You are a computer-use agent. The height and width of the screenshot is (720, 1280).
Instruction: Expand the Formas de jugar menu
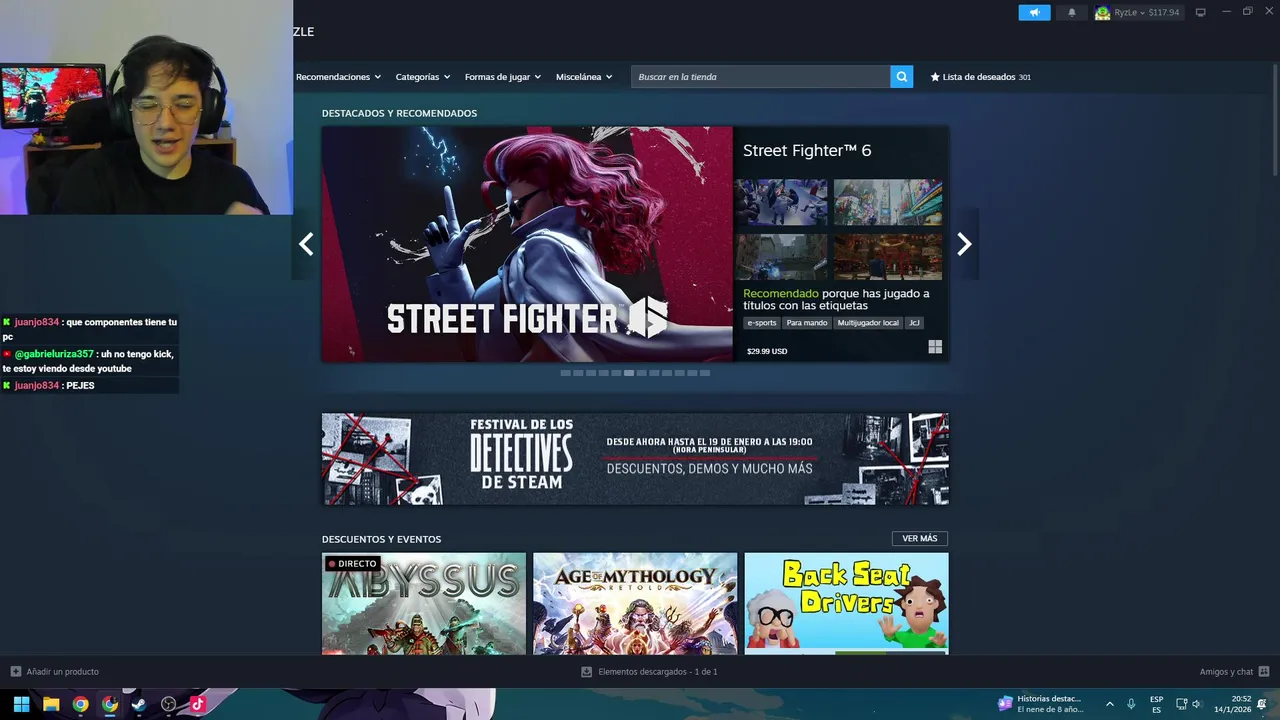point(503,77)
